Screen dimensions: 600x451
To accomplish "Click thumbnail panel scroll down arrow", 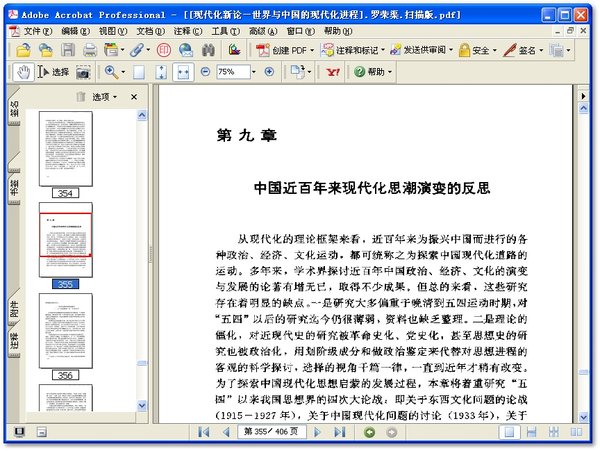I will [142, 405].
